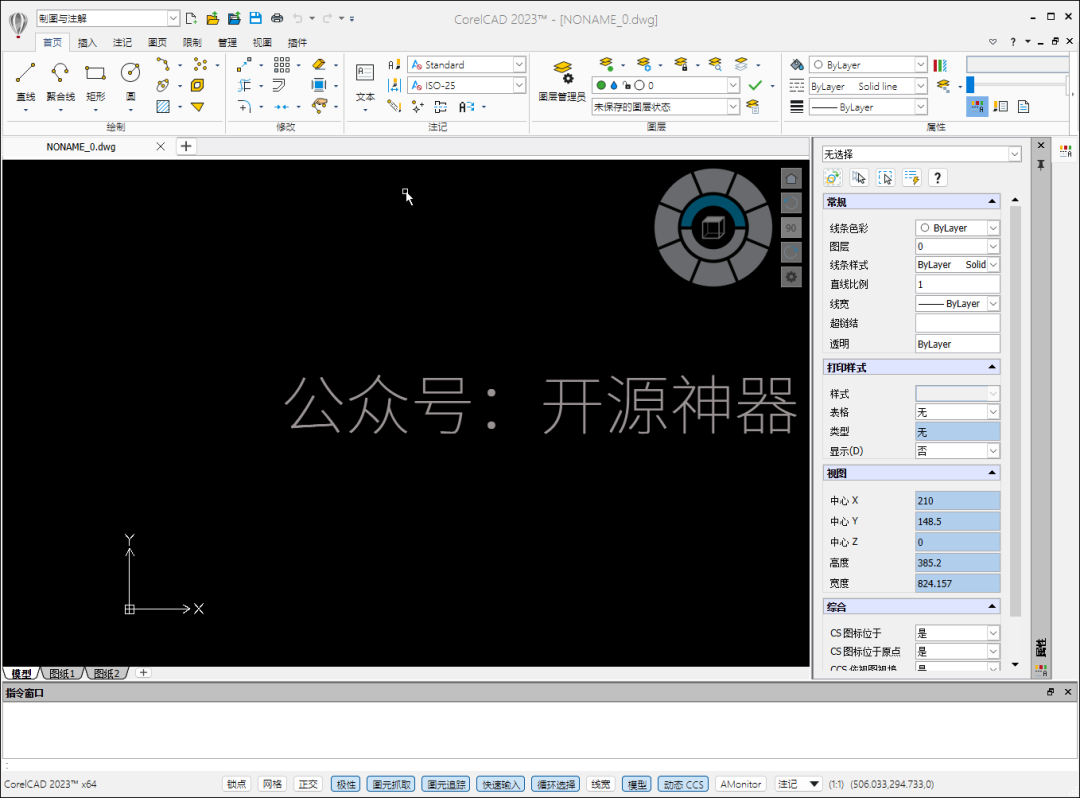Click the 超链结 hyperlink input field
The image size is (1080, 798).
click(x=957, y=323)
